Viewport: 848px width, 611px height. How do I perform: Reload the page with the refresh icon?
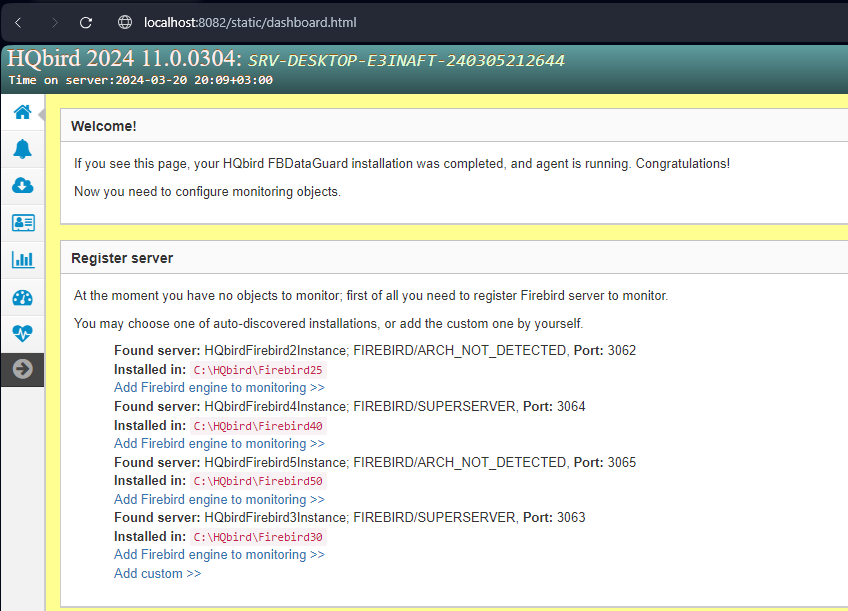click(x=86, y=23)
